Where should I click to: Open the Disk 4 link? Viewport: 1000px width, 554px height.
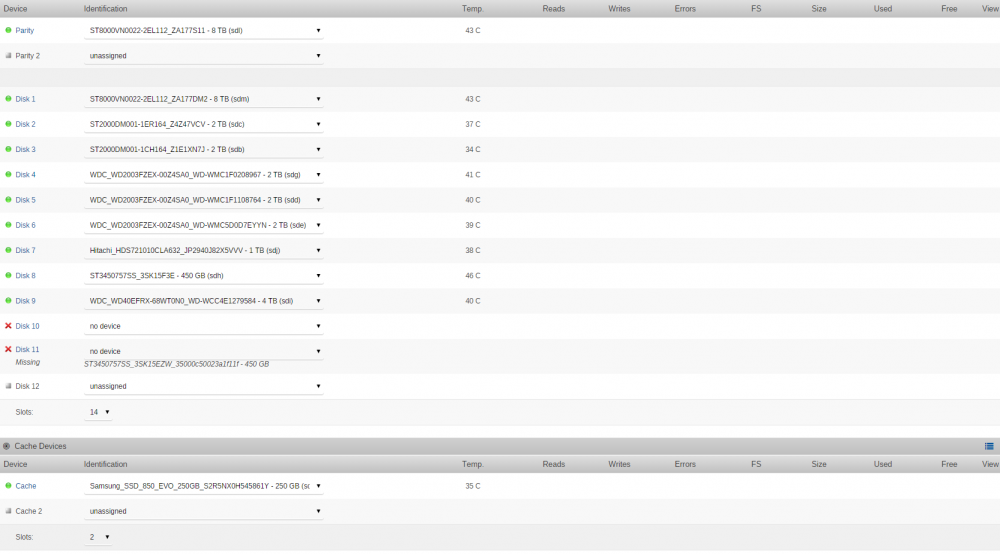[x=26, y=175]
